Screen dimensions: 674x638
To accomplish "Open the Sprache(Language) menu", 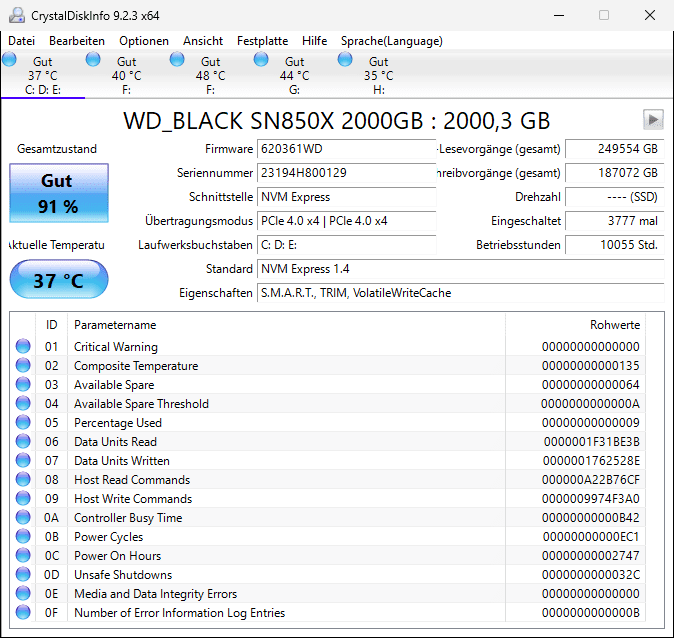I will 392,41.
